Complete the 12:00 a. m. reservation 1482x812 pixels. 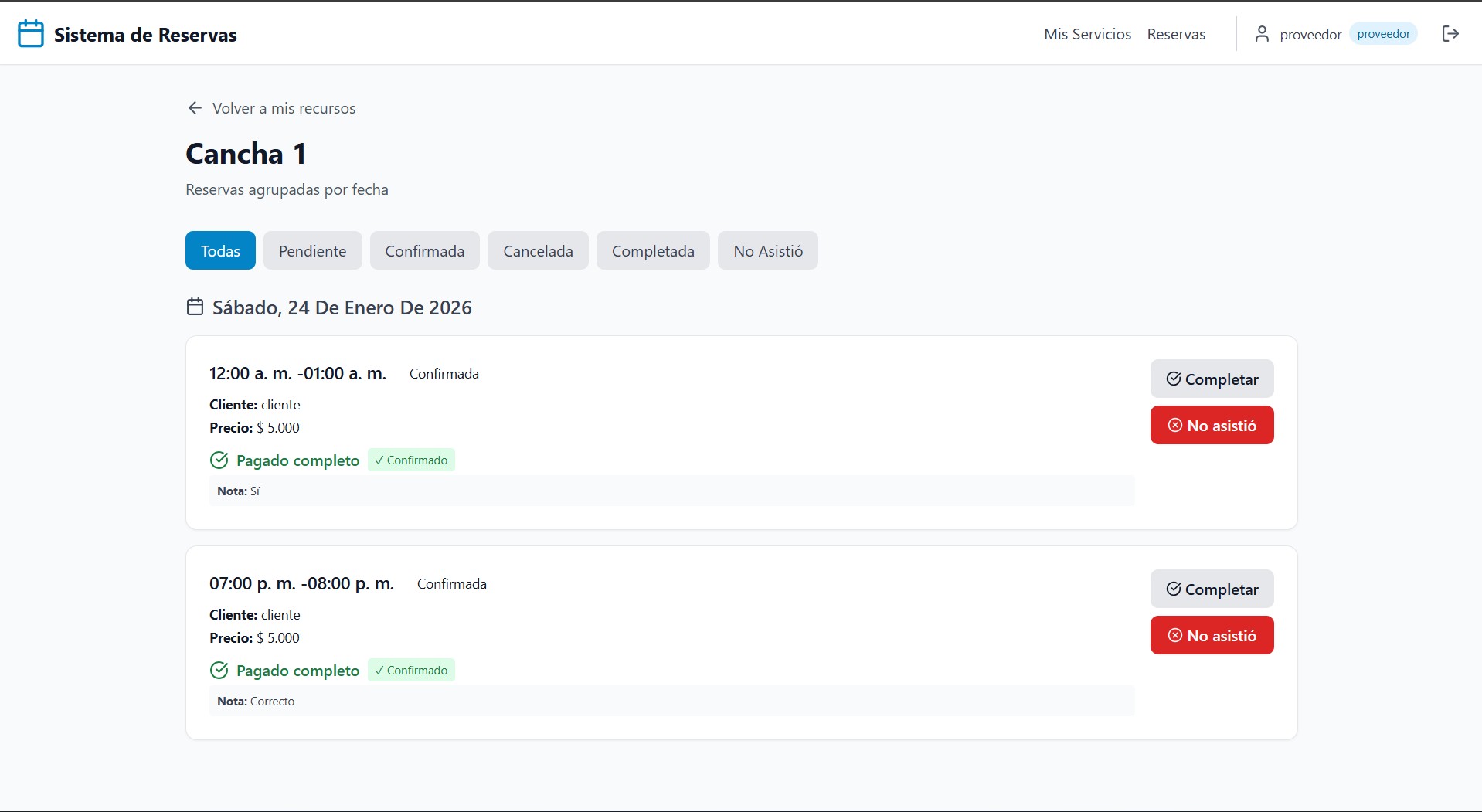coord(1212,379)
